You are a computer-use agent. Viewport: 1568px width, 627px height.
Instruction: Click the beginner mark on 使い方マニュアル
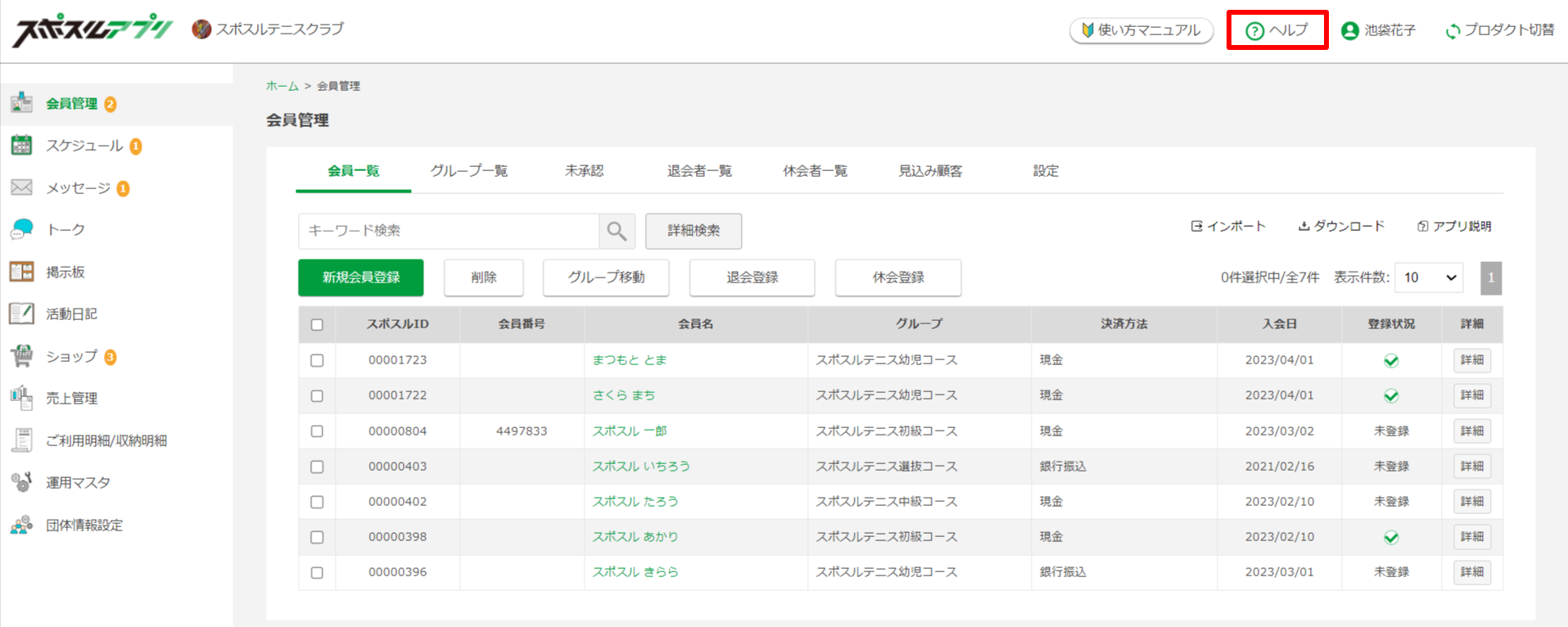pos(1087,30)
